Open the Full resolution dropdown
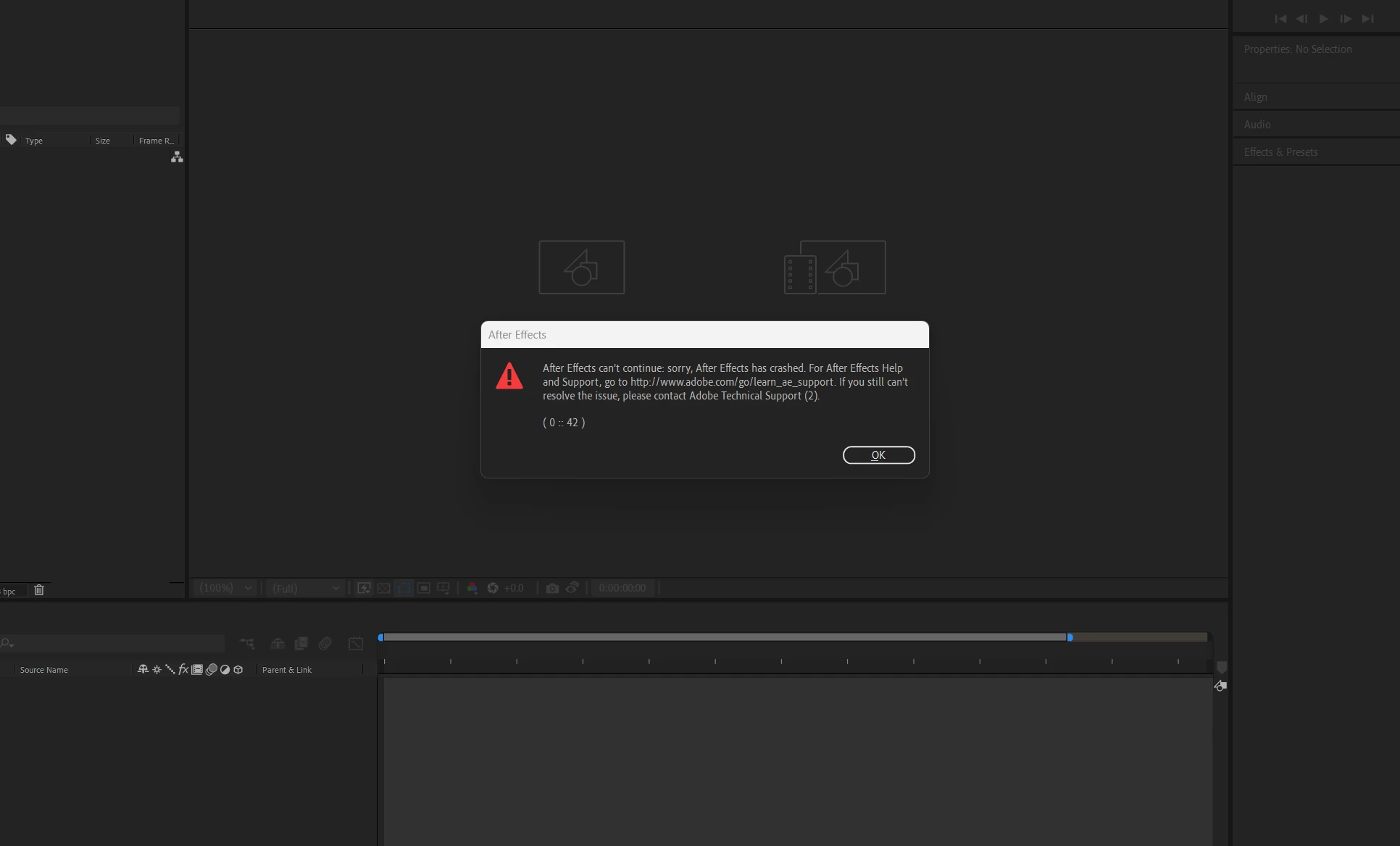This screenshot has width=1400, height=846. point(306,588)
